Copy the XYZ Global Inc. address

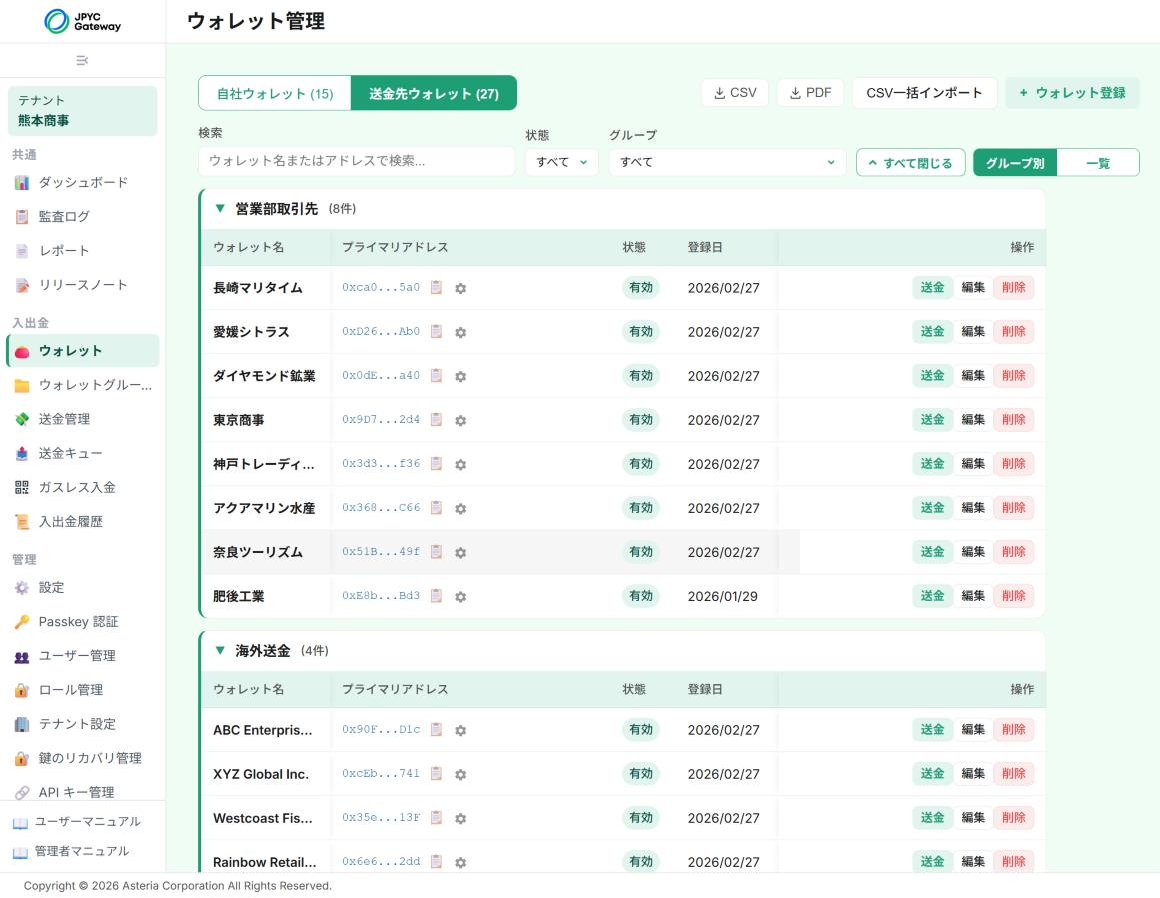coord(436,773)
